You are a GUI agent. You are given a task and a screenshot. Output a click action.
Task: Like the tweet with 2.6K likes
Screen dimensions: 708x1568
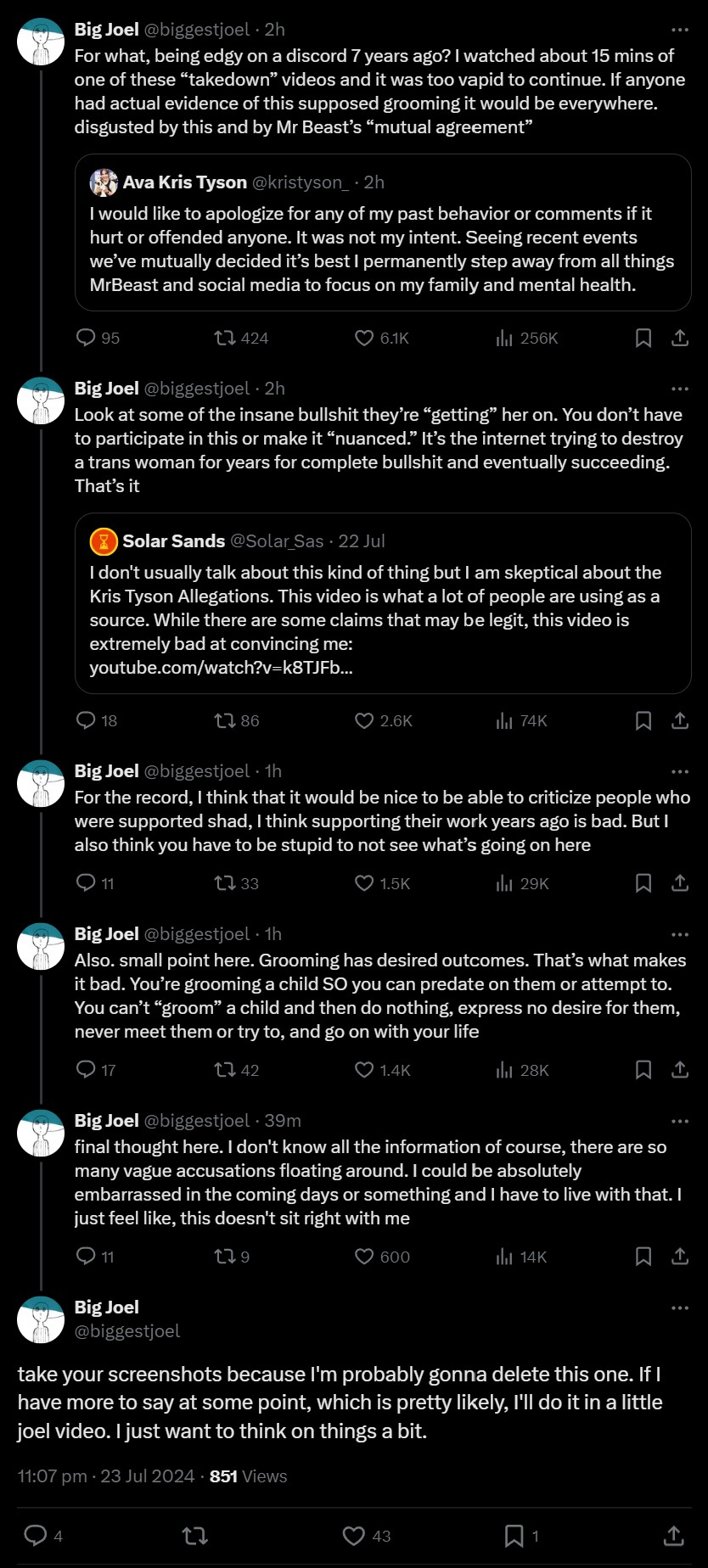(x=364, y=720)
